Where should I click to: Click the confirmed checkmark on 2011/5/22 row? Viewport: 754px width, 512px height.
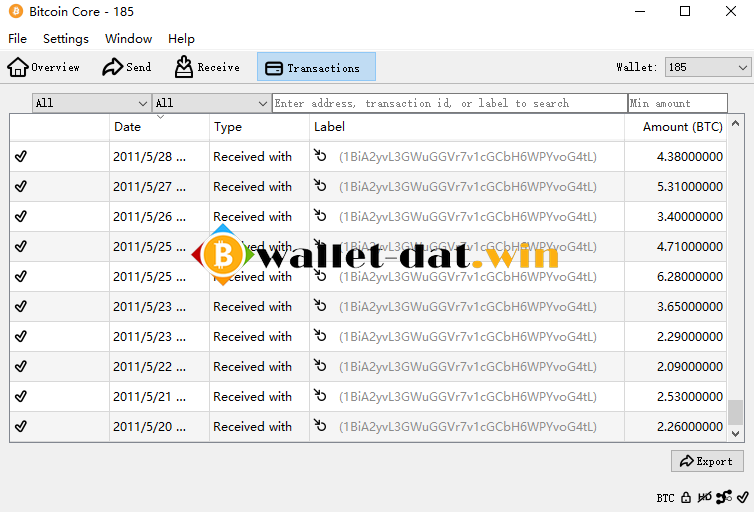click(x=21, y=366)
